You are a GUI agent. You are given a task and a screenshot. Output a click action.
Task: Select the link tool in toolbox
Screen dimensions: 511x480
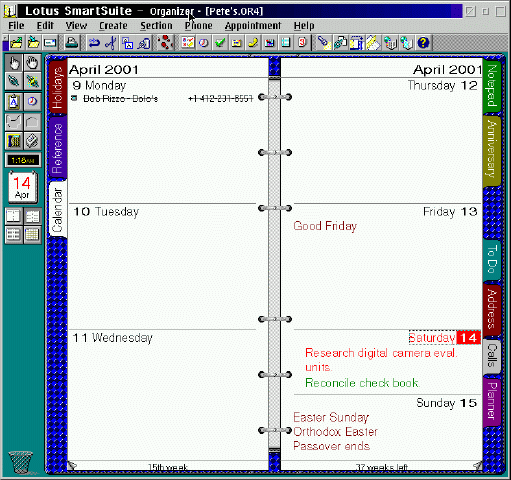click(x=14, y=81)
